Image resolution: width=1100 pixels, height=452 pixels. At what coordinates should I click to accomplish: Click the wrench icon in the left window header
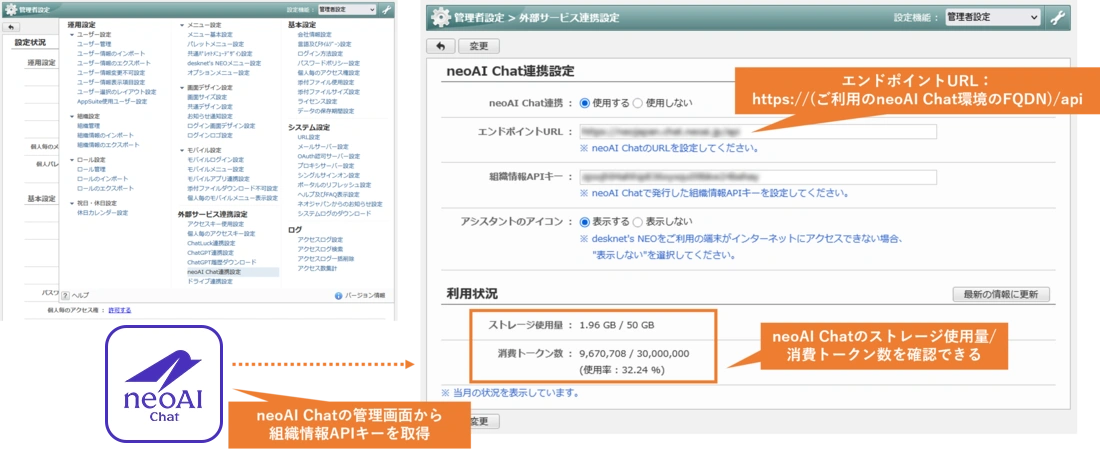[x=387, y=10]
